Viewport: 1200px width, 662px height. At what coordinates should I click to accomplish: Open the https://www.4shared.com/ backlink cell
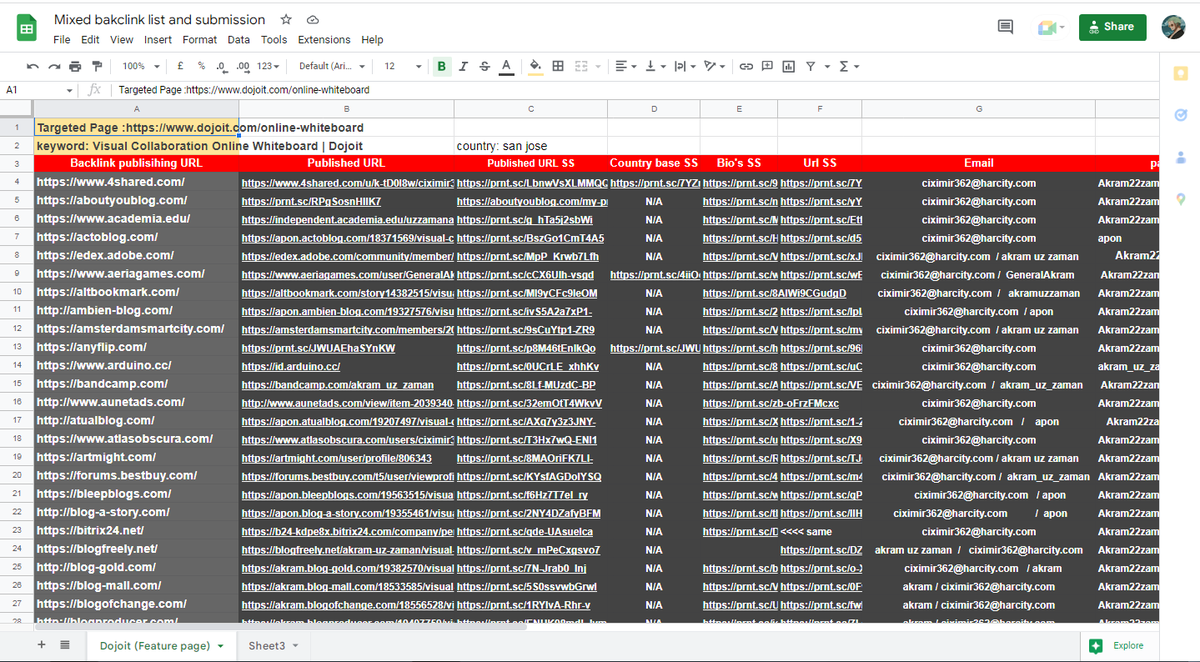click(x=137, y=182)
